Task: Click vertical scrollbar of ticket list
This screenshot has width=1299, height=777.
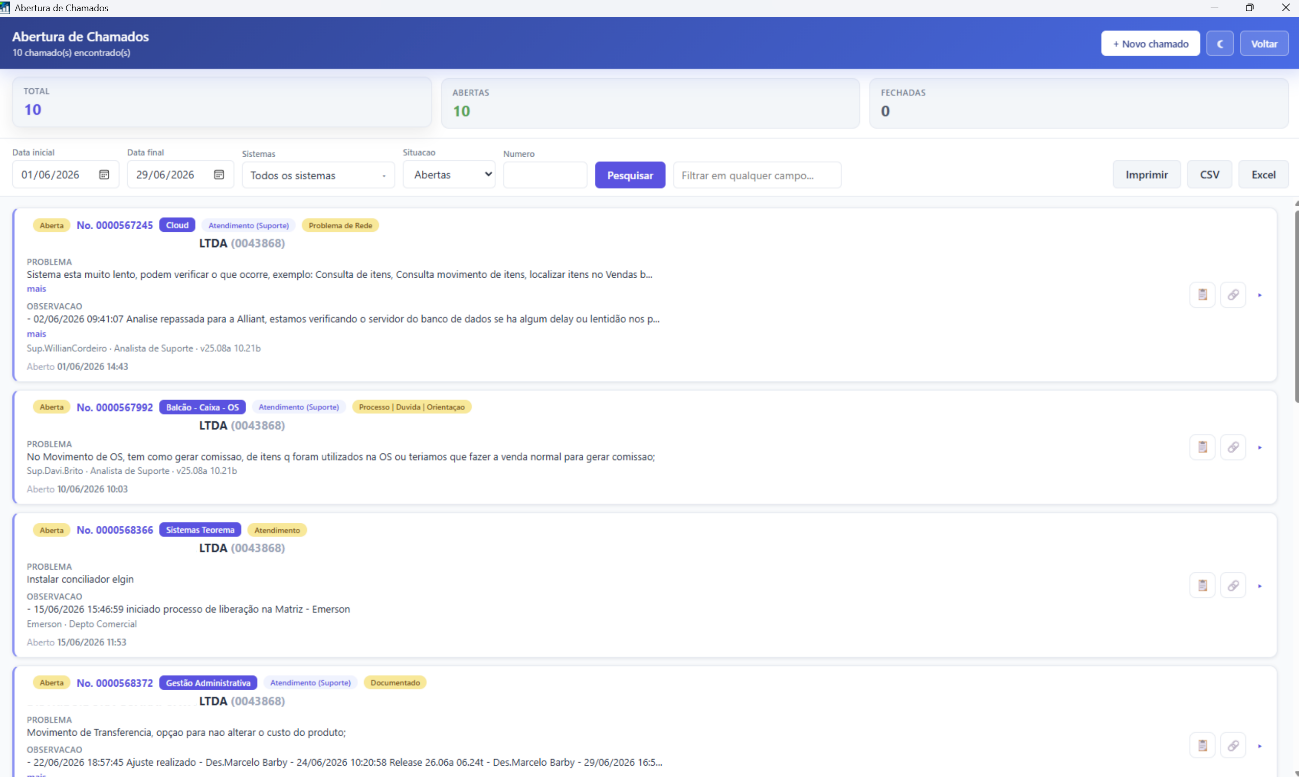Action: [1295, 305]
